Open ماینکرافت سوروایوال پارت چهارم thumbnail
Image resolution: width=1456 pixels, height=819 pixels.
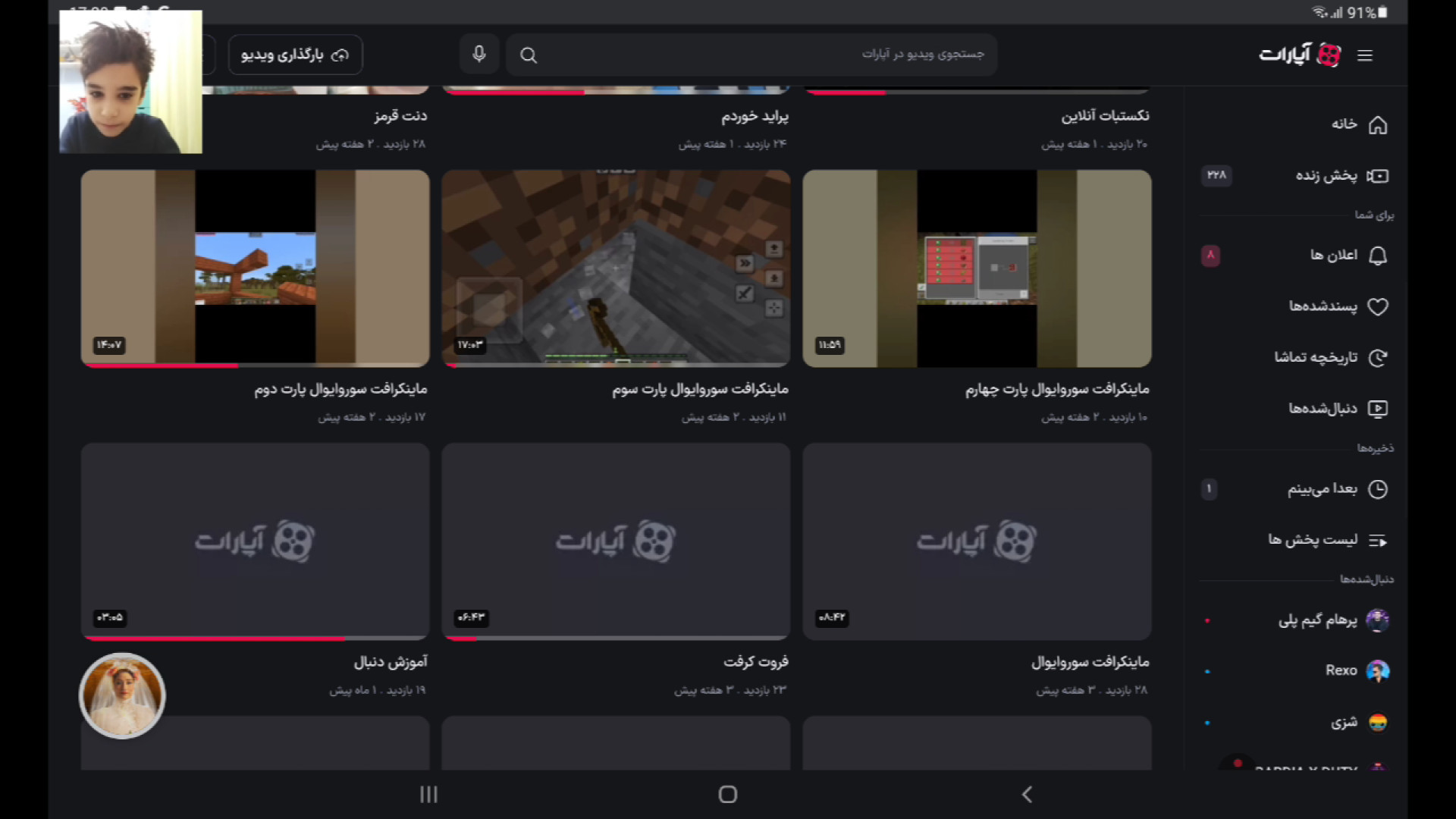tap(977, 268)
